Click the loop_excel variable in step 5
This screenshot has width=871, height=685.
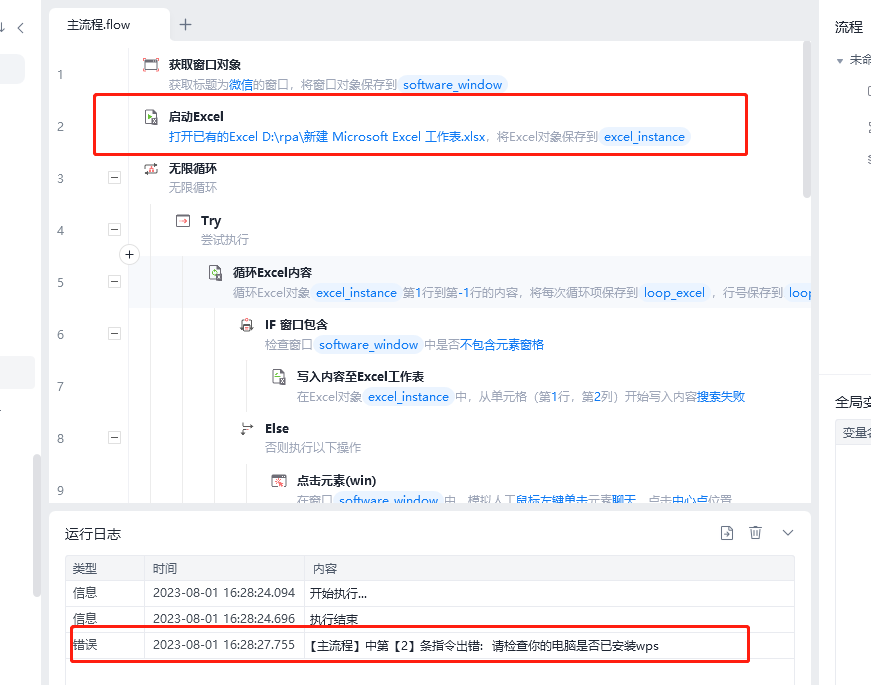click(674, 293)
